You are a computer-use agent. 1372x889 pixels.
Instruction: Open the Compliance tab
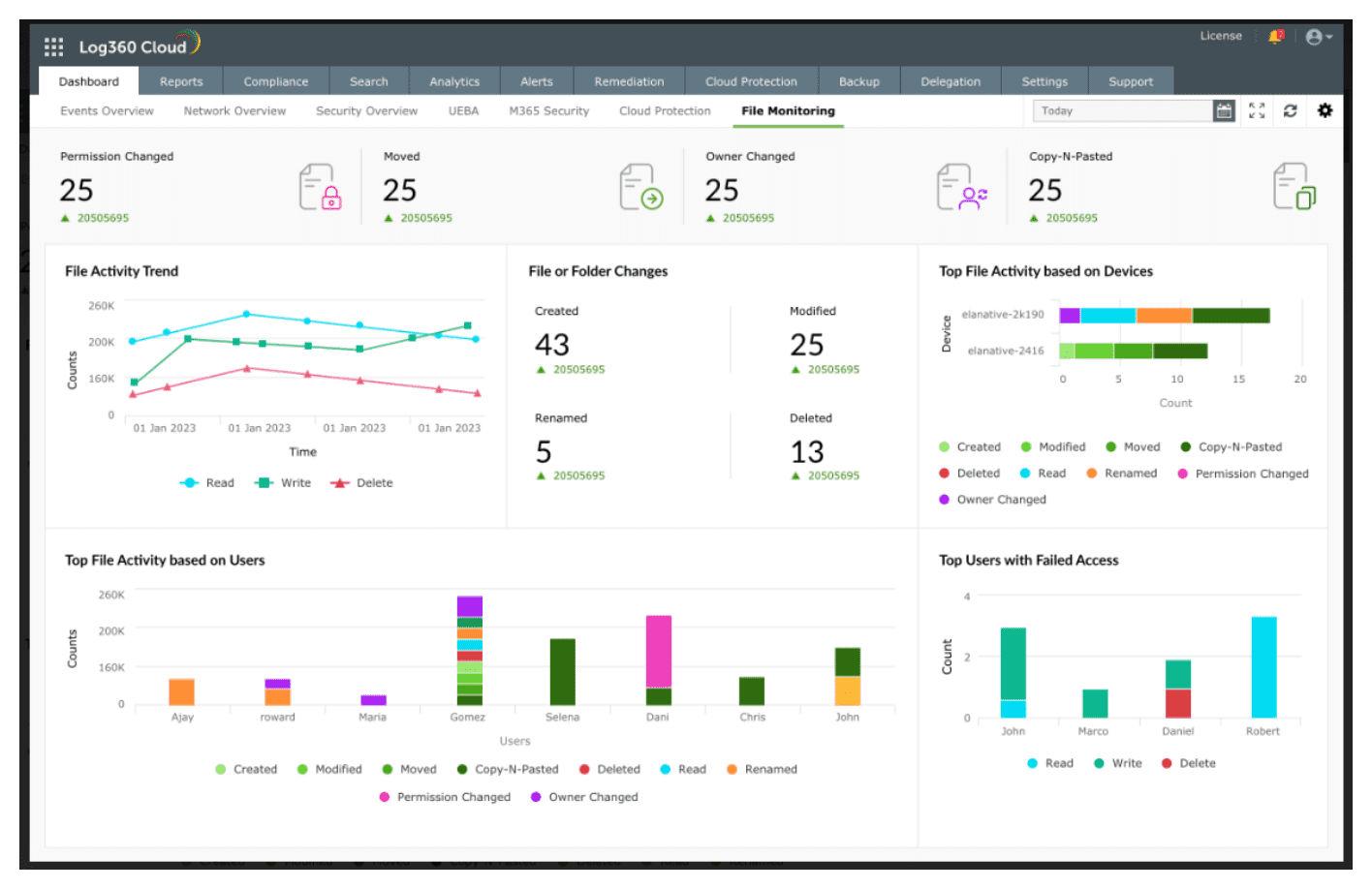point(276,82)
